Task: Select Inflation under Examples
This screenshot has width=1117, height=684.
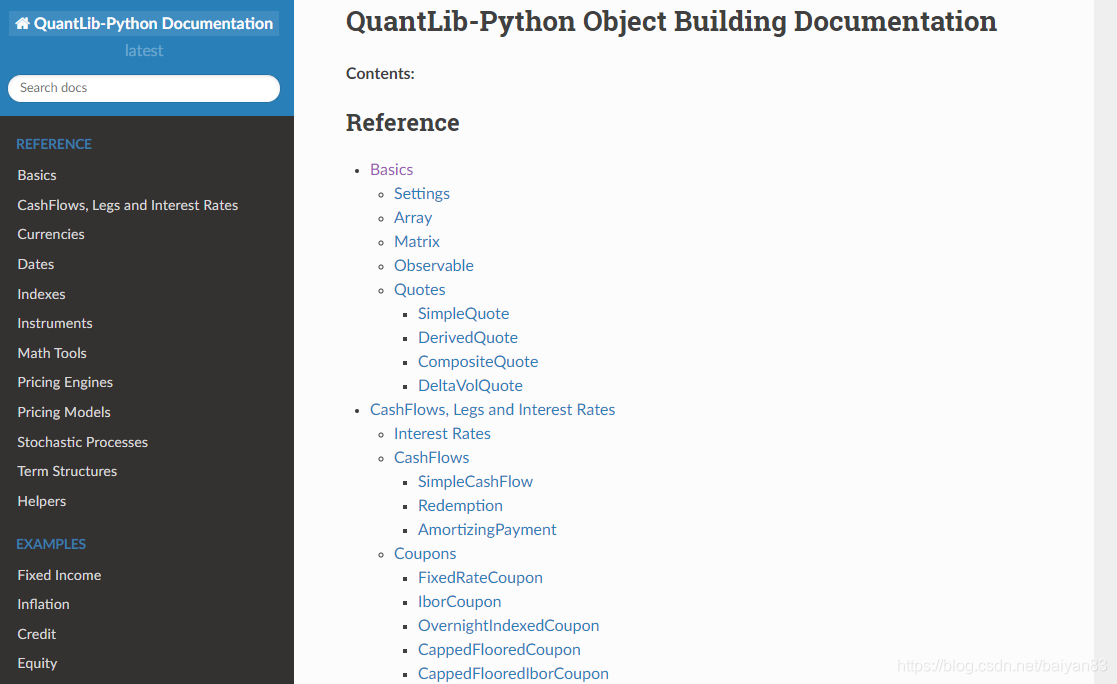Action: pos(43,604)
